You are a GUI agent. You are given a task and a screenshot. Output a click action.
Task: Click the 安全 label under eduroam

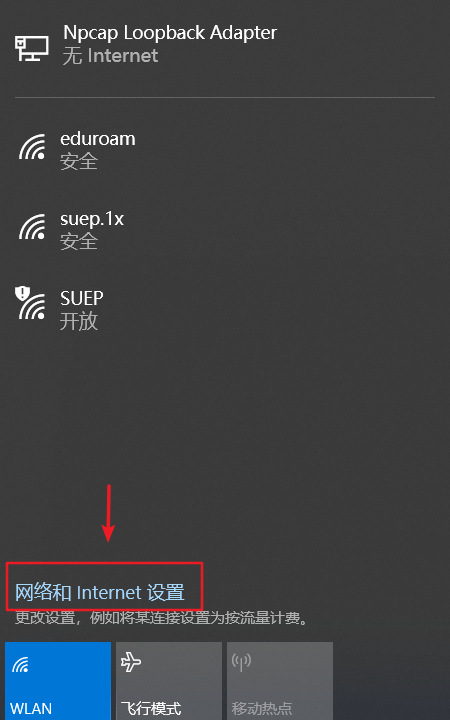79,161
